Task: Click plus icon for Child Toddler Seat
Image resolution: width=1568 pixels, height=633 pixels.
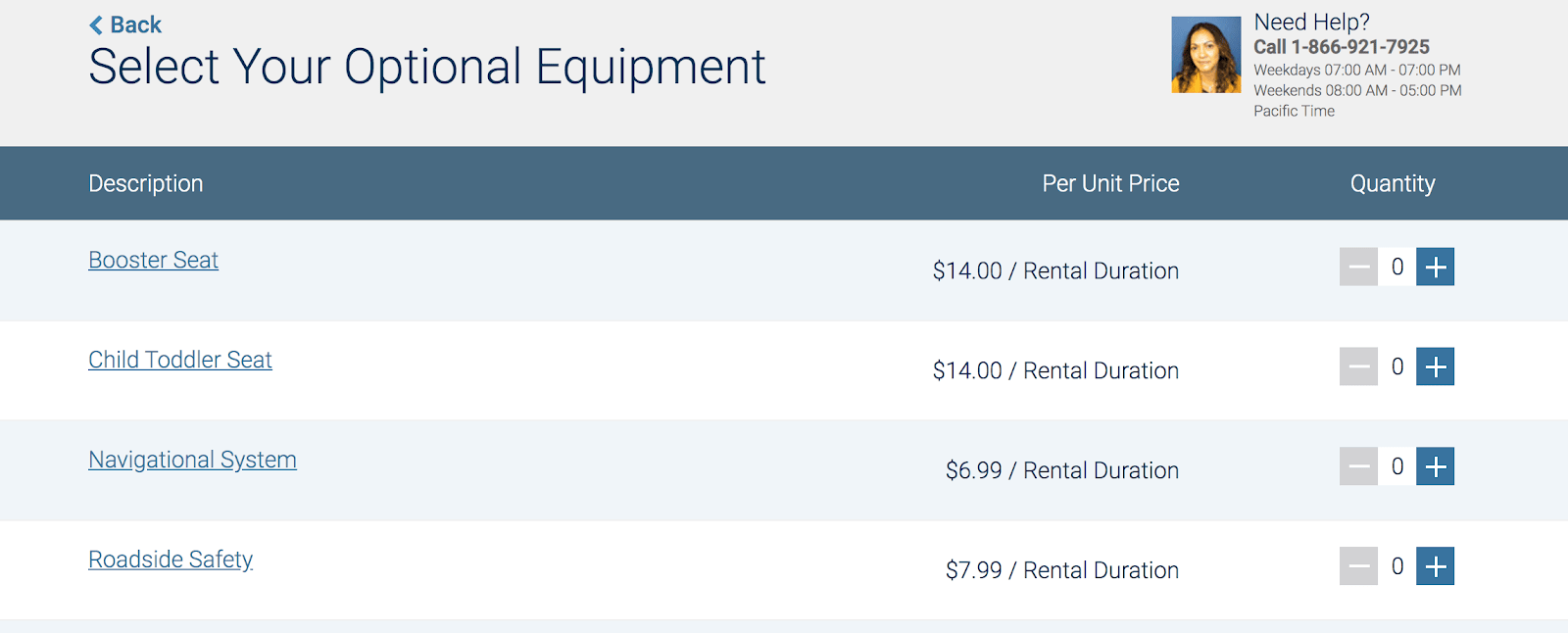Action: click(x=1434, y=366)
